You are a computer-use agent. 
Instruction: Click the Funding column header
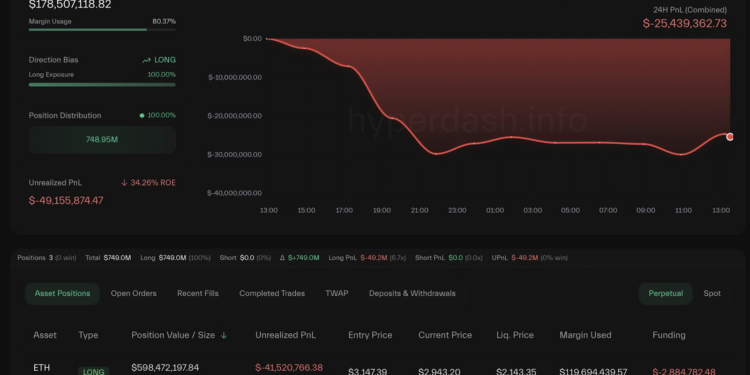pos(669,335)
